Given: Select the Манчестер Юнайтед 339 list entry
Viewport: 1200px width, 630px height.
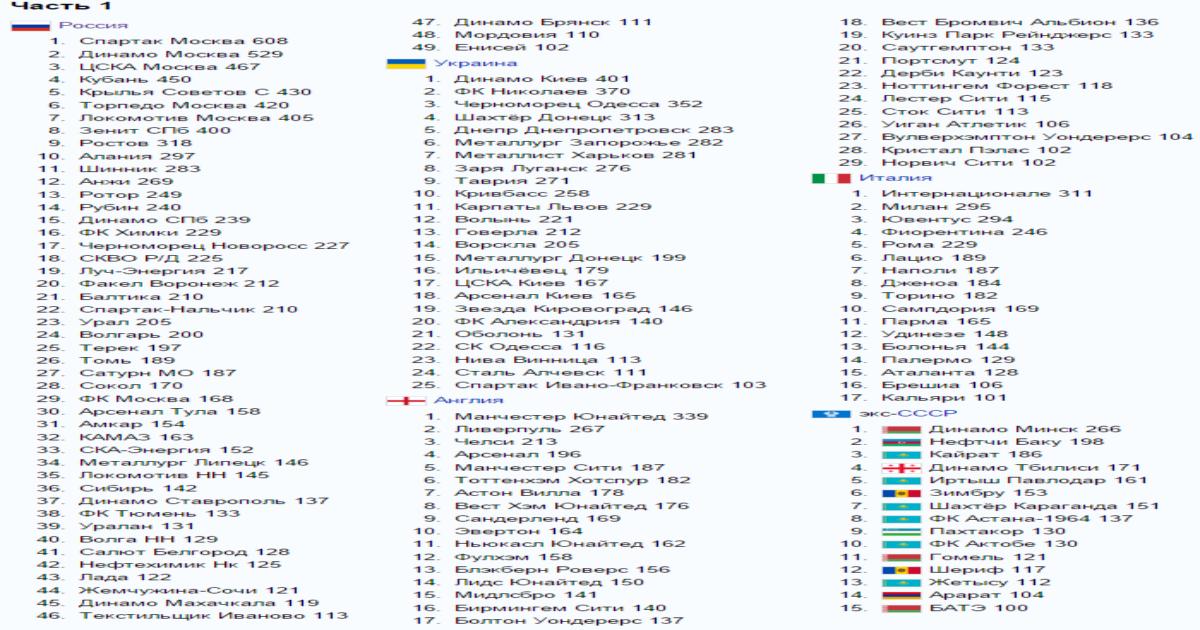Looking at the screenshot, I should point(581,416).
